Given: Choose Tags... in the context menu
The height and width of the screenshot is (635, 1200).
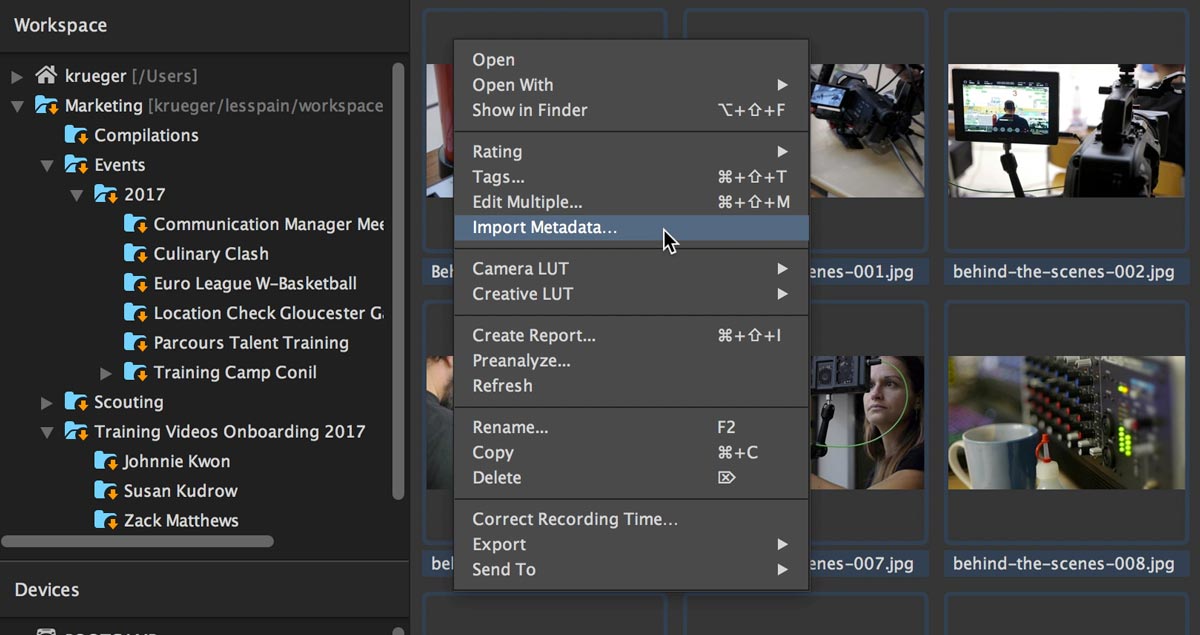Looking at the screenshot, I should pos(631,177).
